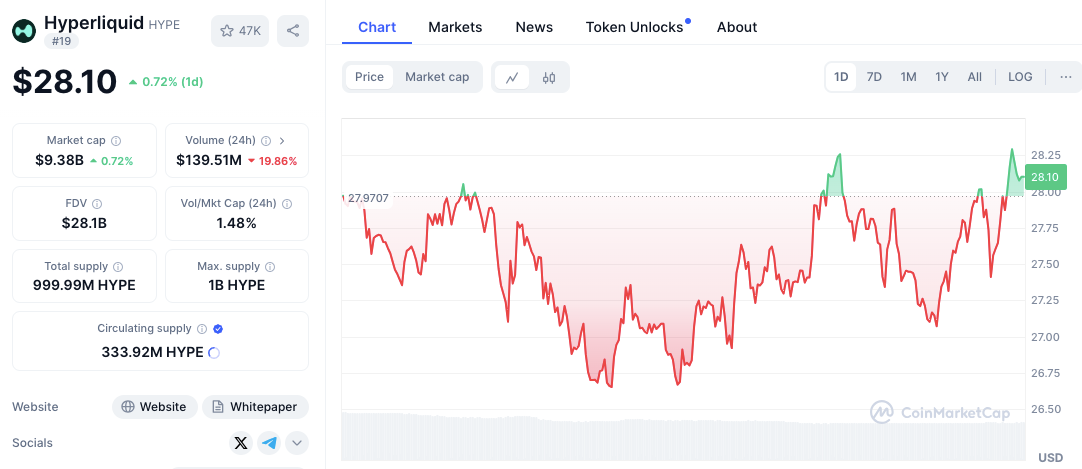Add Hyperliquid to watchlist via star
The height and width of the screenshot is (469, 1082).
[x=240, y=31]
